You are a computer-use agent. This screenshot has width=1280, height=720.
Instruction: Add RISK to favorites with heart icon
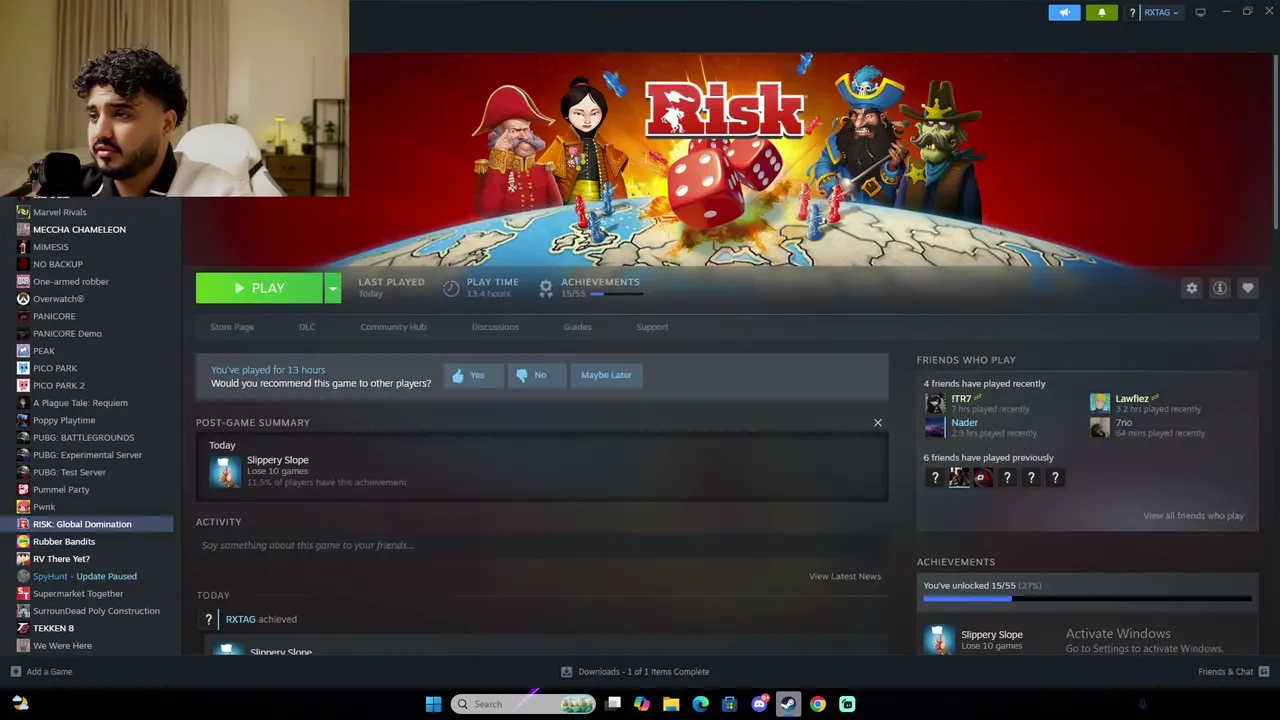(1248, 288)
